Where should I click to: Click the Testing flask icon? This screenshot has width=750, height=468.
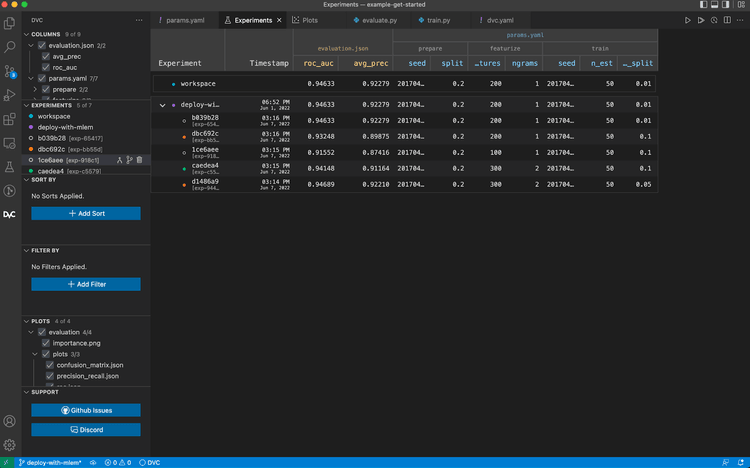10,167
